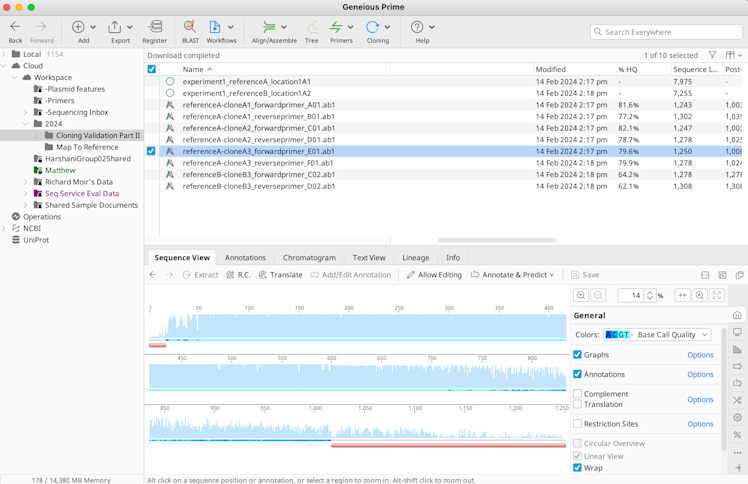Open the Tree builder tool
The image size is (748, 484).
[x=312, y=28]
